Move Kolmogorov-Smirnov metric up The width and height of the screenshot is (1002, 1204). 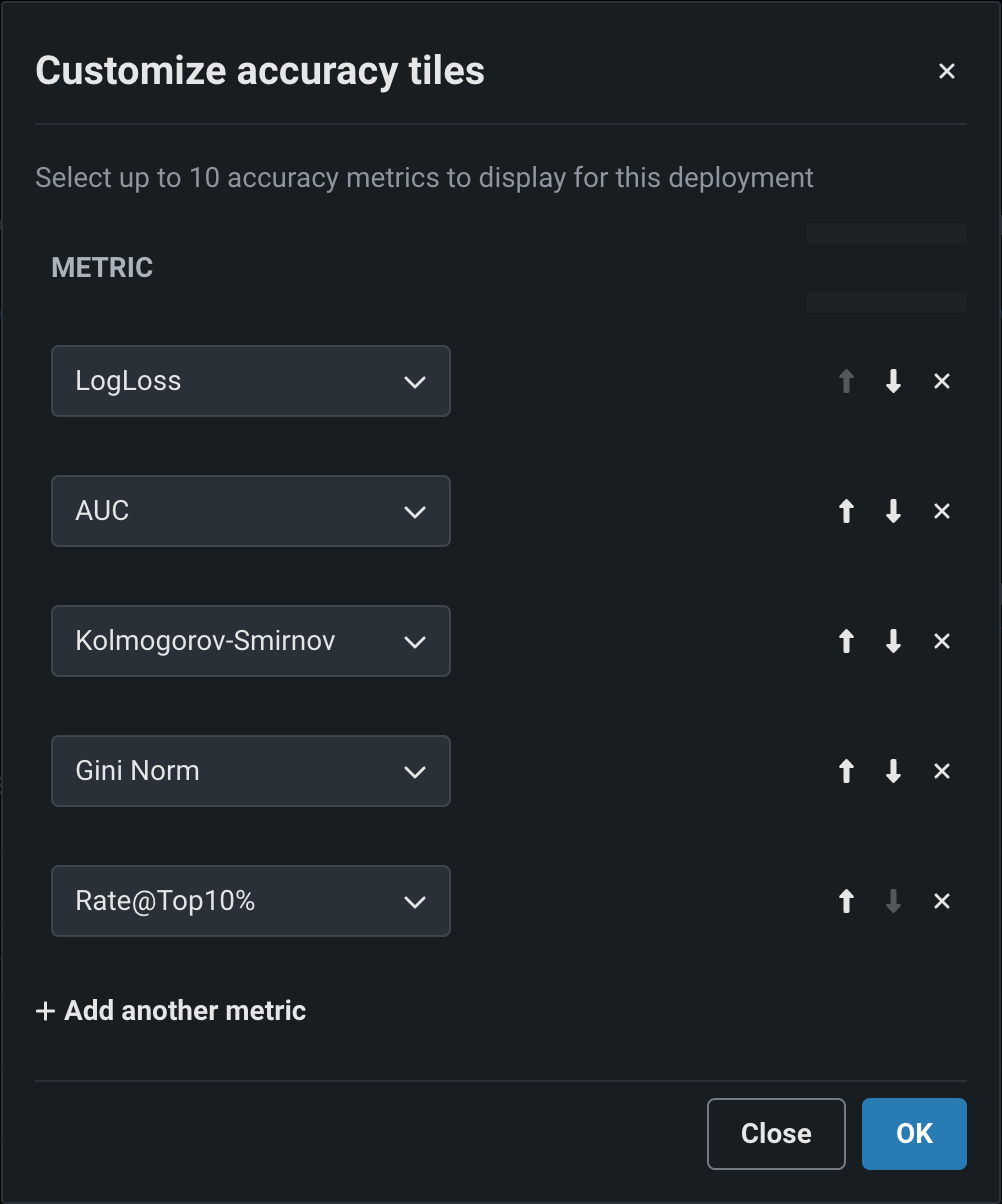846,641
